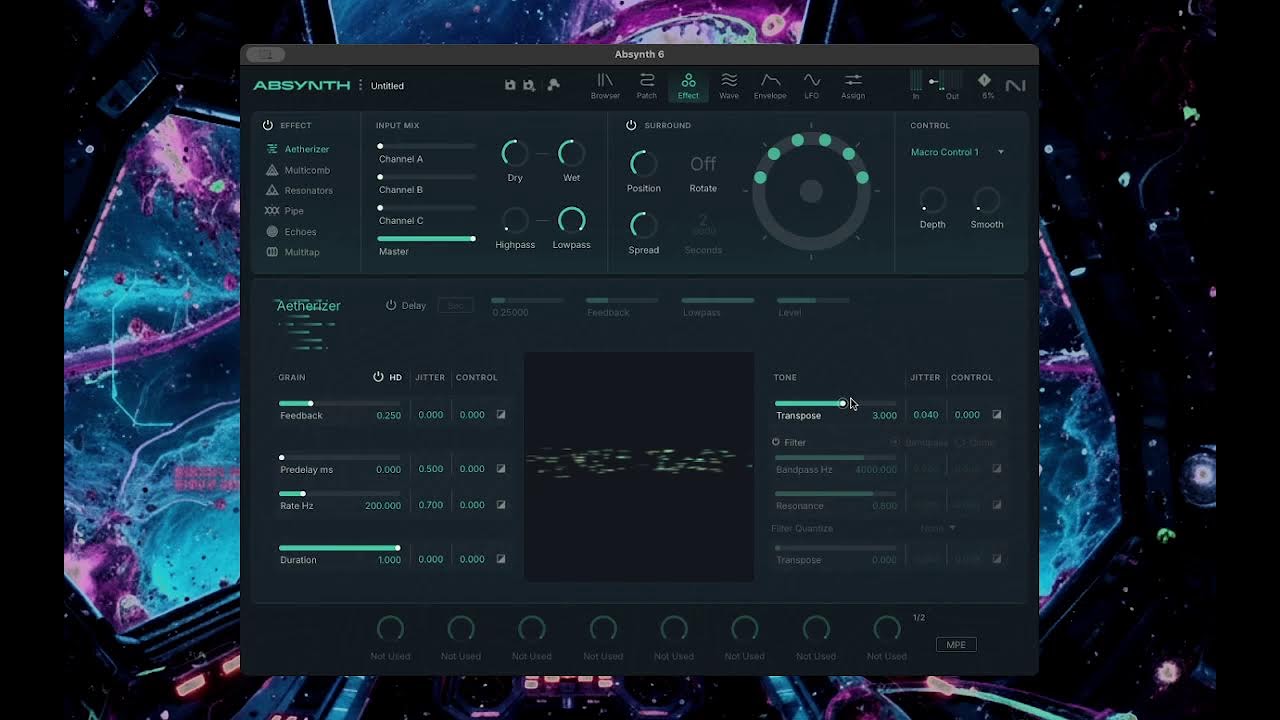
Task: Click the Untitled preset name
Action: 387,86
